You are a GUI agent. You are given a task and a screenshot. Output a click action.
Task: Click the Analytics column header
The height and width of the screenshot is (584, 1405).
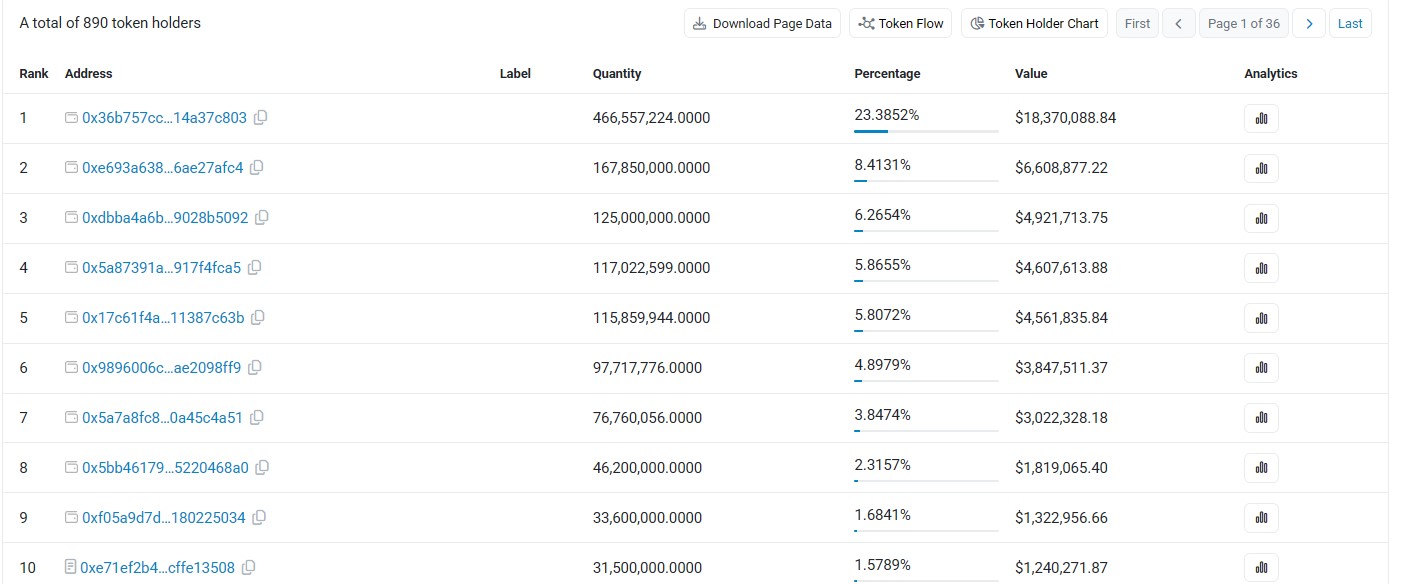click(1270, 74)
